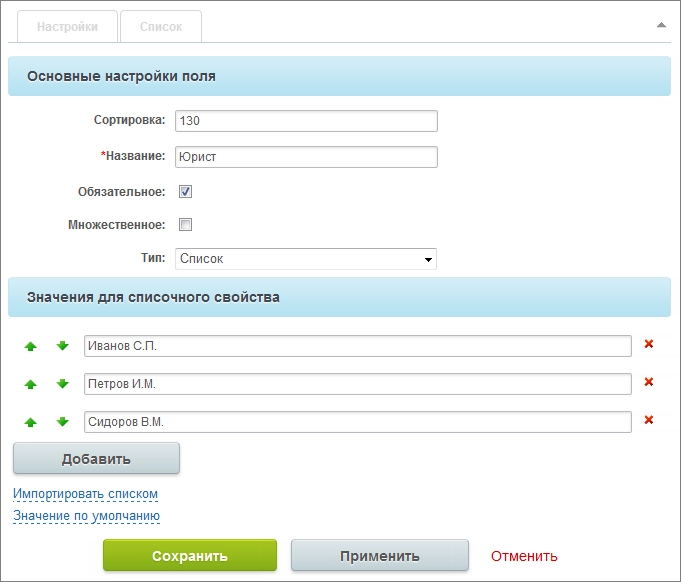681x582 pixels.
Task: Move Сидоров В.М. value up
Action: 30,421
